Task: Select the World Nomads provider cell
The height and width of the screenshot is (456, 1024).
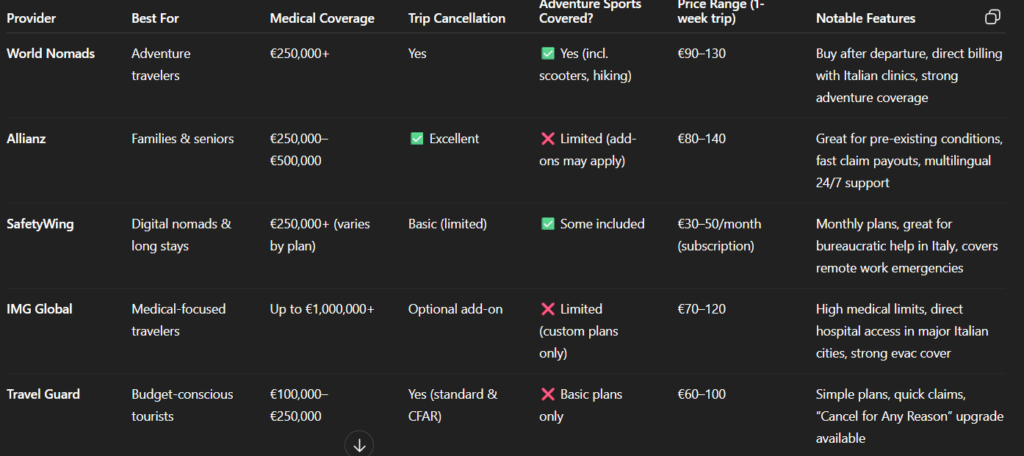Action: coord(50,54)
